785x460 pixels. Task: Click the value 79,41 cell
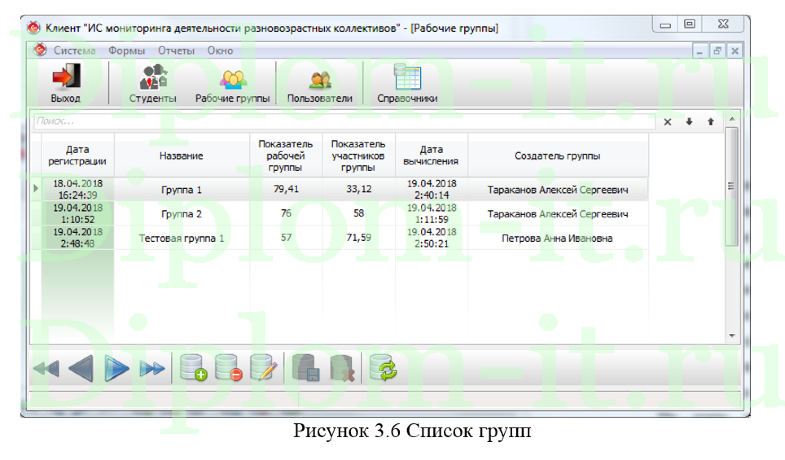286,189
